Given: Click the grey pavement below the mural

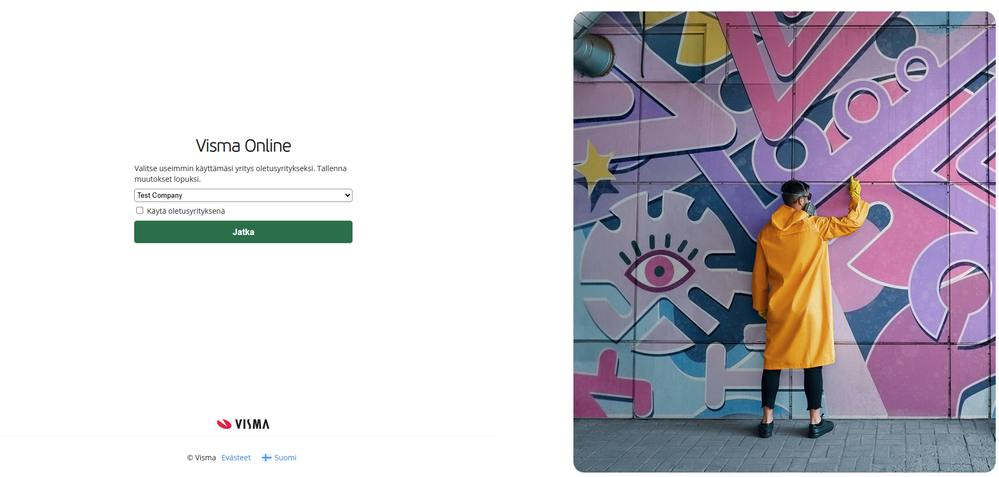Looking at the screenshot, I should (680, 445).
